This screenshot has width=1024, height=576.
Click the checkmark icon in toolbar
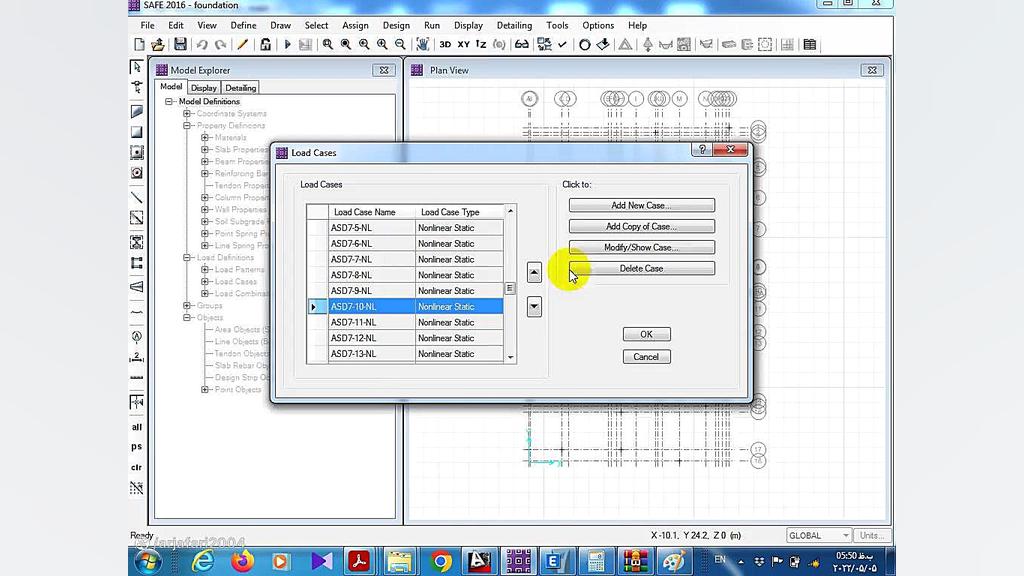[562, 44]
